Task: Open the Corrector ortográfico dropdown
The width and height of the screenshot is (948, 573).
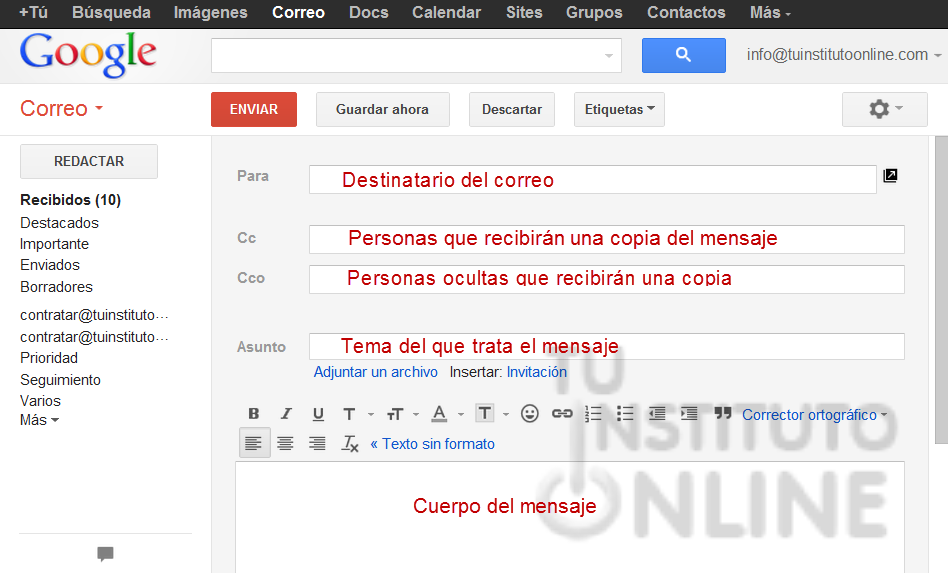Action: [814, 415]
